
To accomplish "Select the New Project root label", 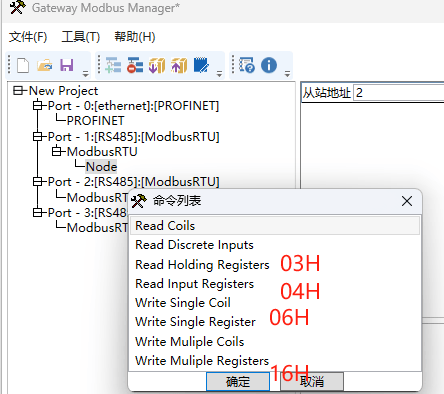I will click(x=63, y=91).
